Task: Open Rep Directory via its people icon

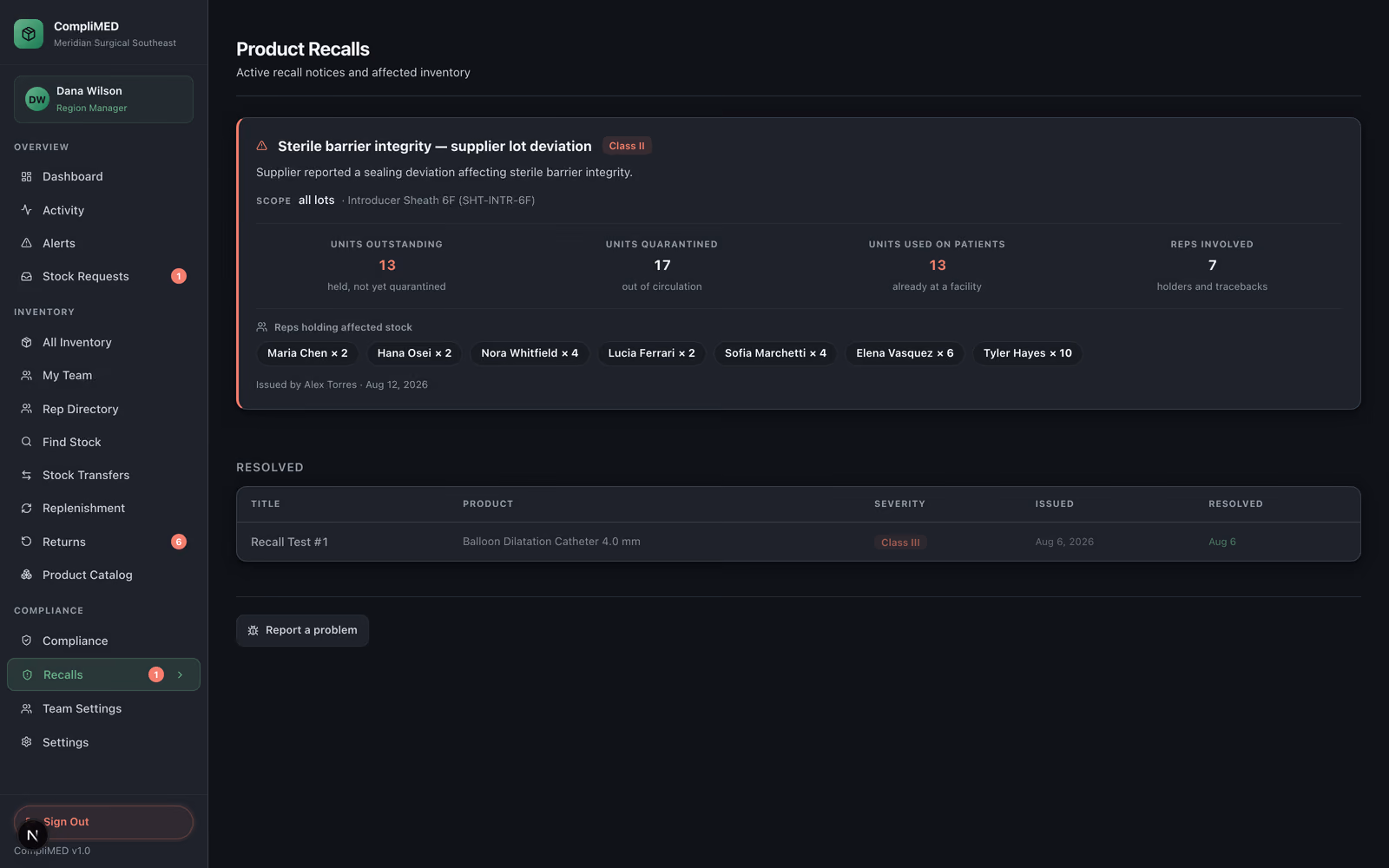Action: coord(26,409)
